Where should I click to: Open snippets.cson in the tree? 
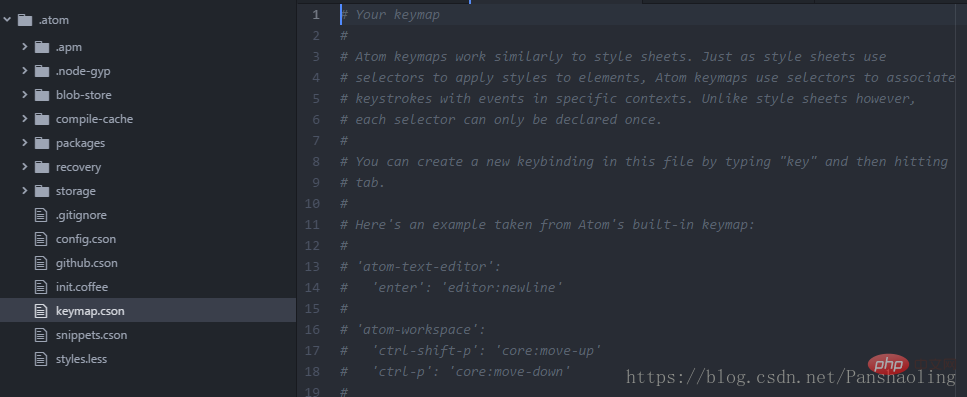coord(91,335)
